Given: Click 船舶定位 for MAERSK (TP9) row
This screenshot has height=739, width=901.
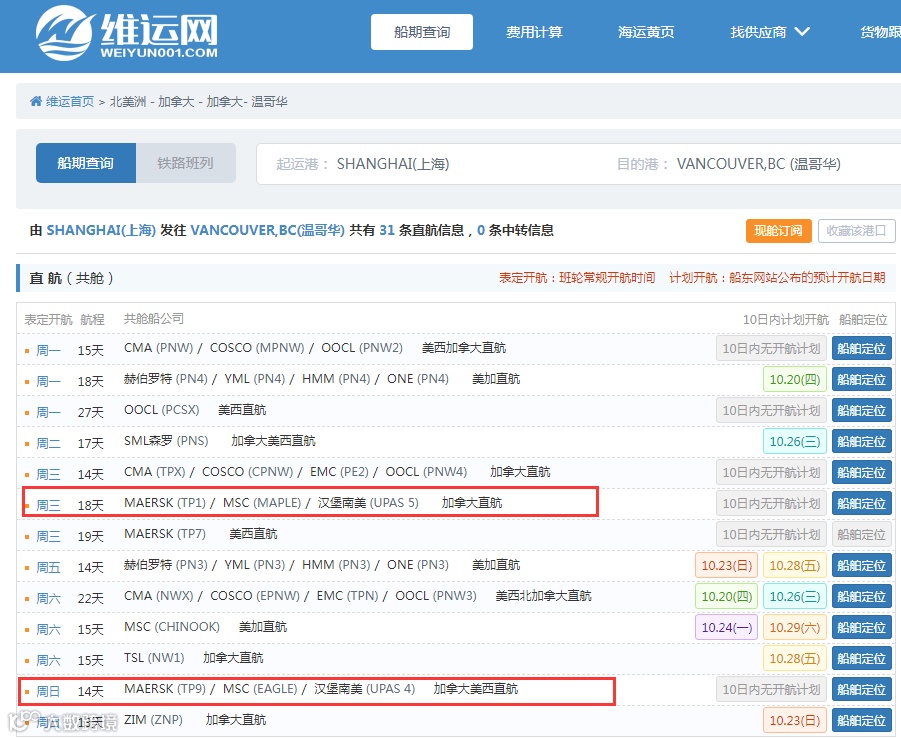Looking at the screenshot, I should coord(861,690).
